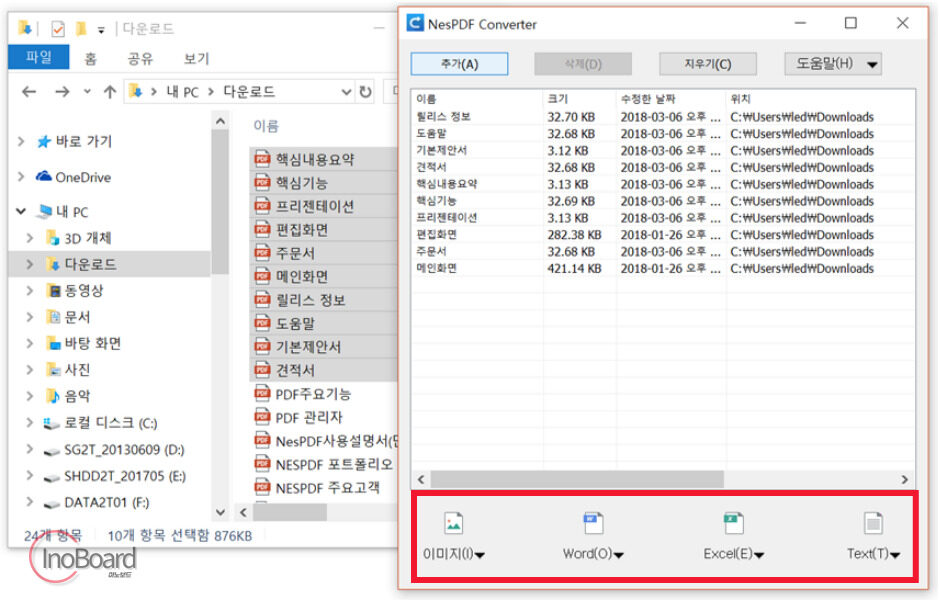Expand 바로 가기 in the navigation tree
940x600 pixels.
coord(22,141)
